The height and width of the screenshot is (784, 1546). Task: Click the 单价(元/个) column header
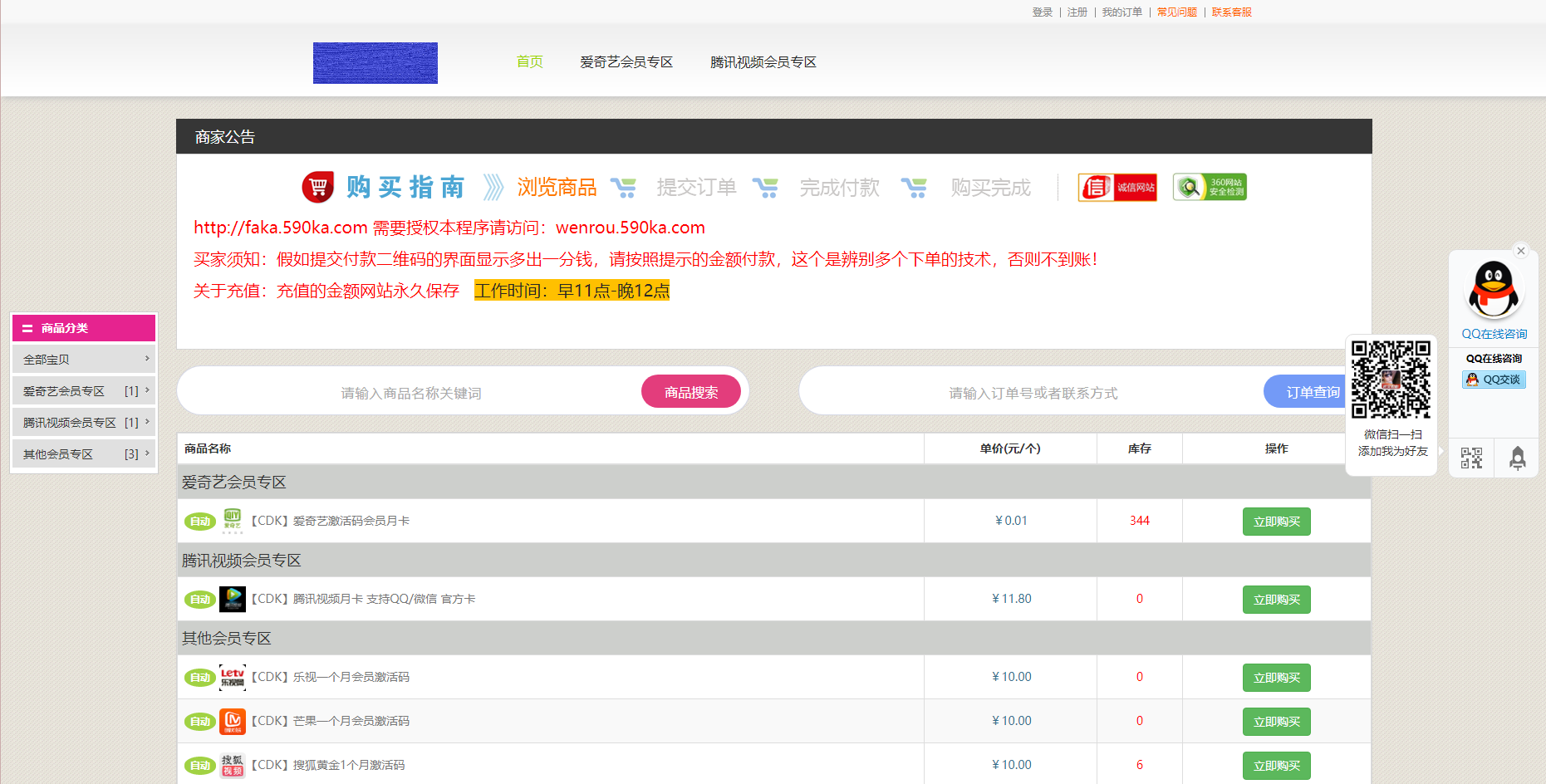pyautogui.click(x=1010, y=448)
